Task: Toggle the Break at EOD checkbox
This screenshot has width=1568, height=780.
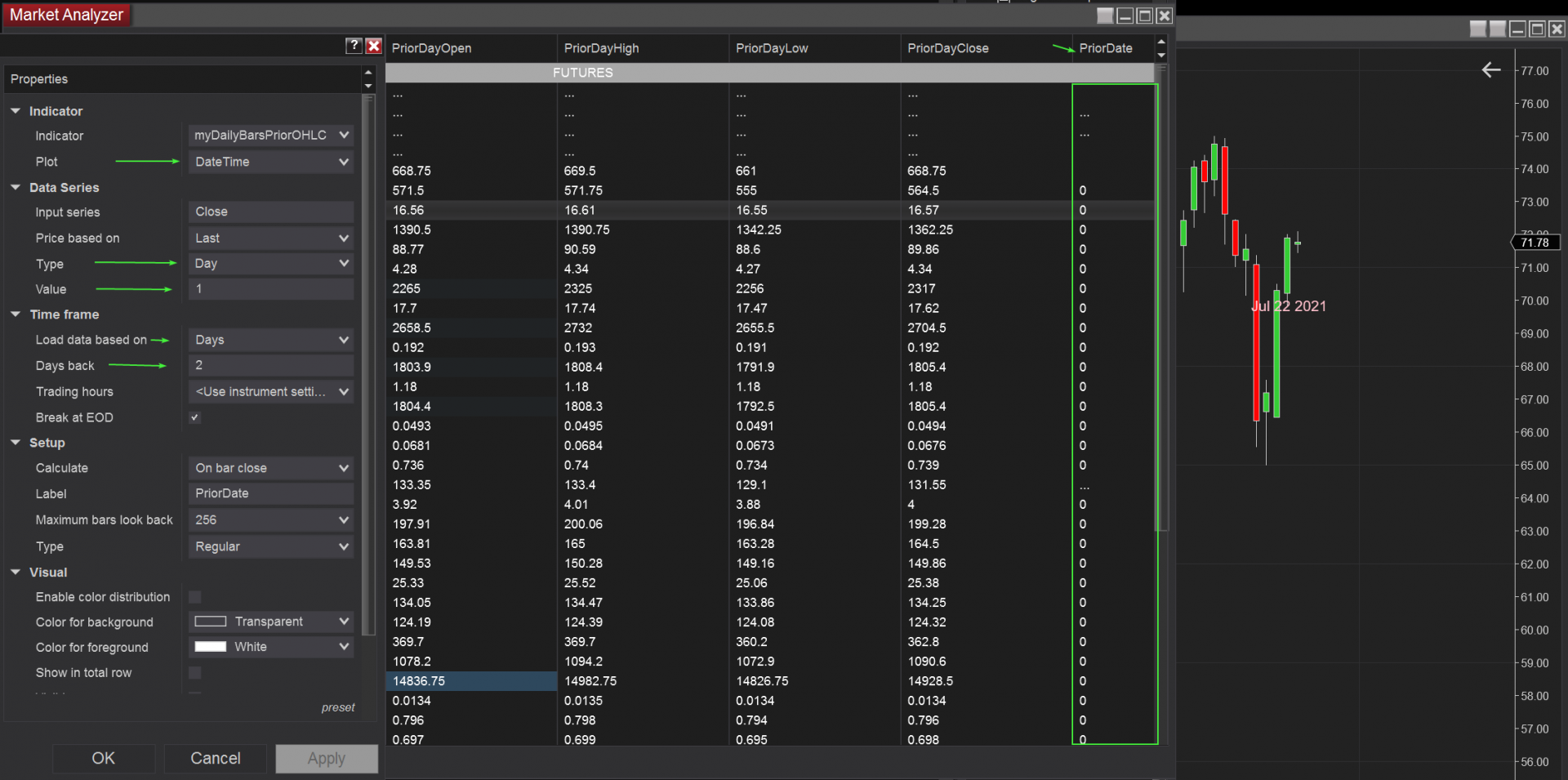Action: coord(194,417)
